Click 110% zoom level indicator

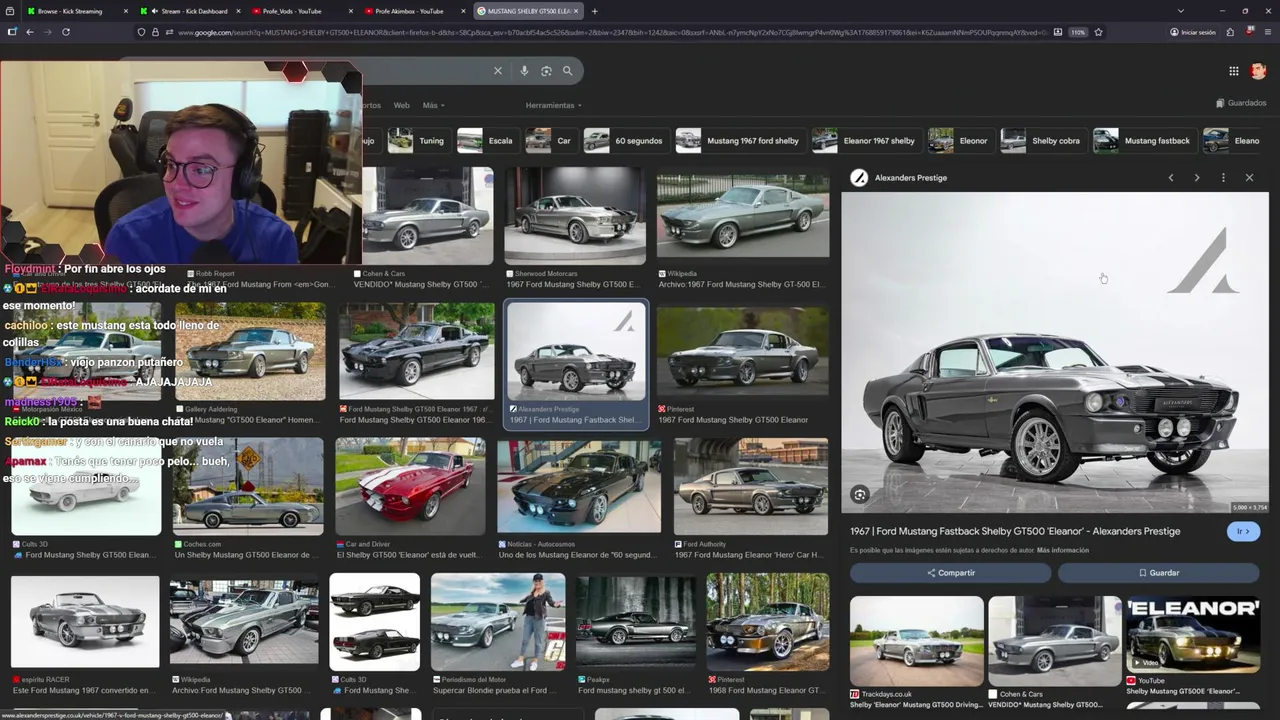coord(1078,32)
